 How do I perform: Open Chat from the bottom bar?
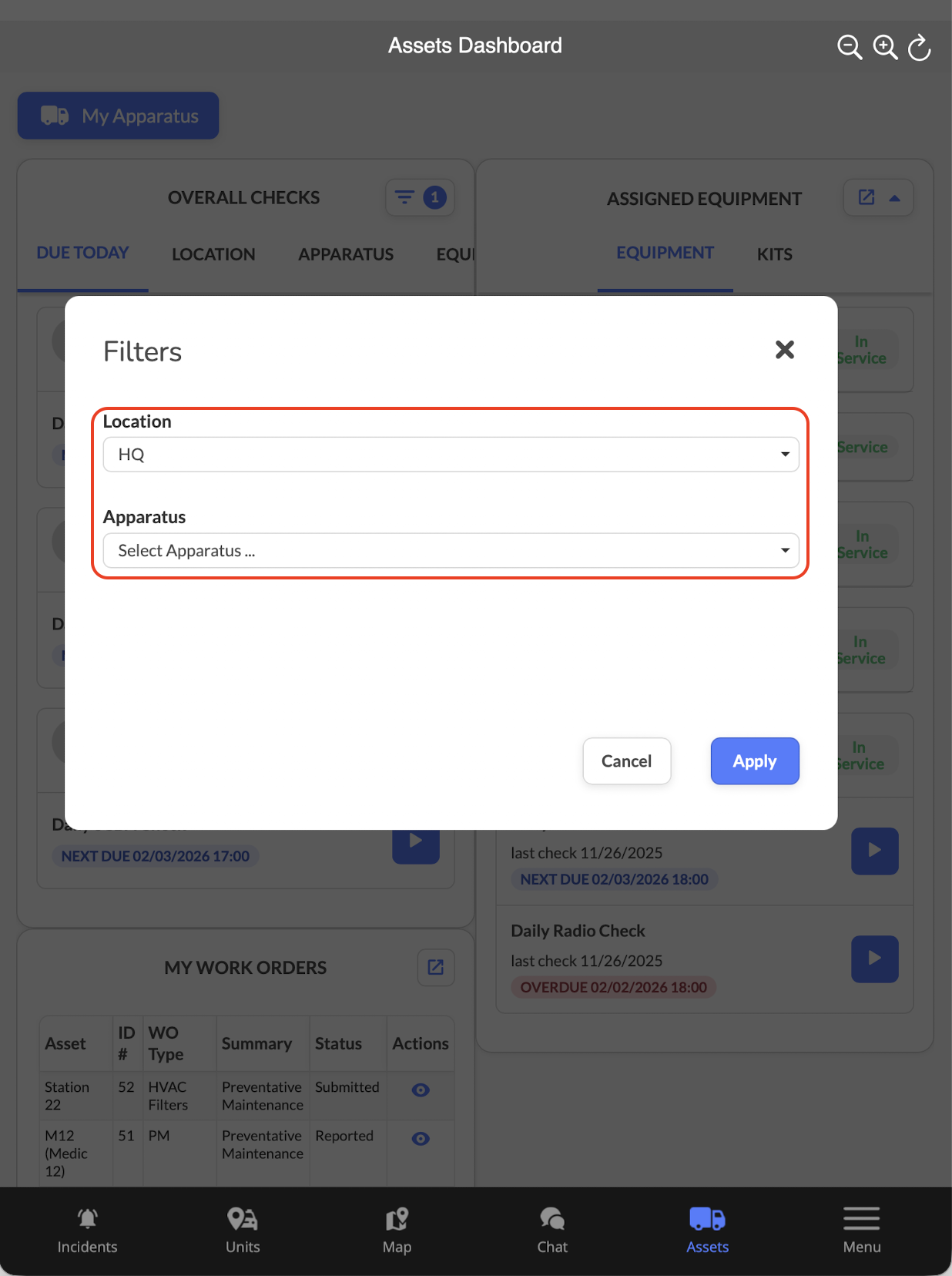pos(552,1231)
